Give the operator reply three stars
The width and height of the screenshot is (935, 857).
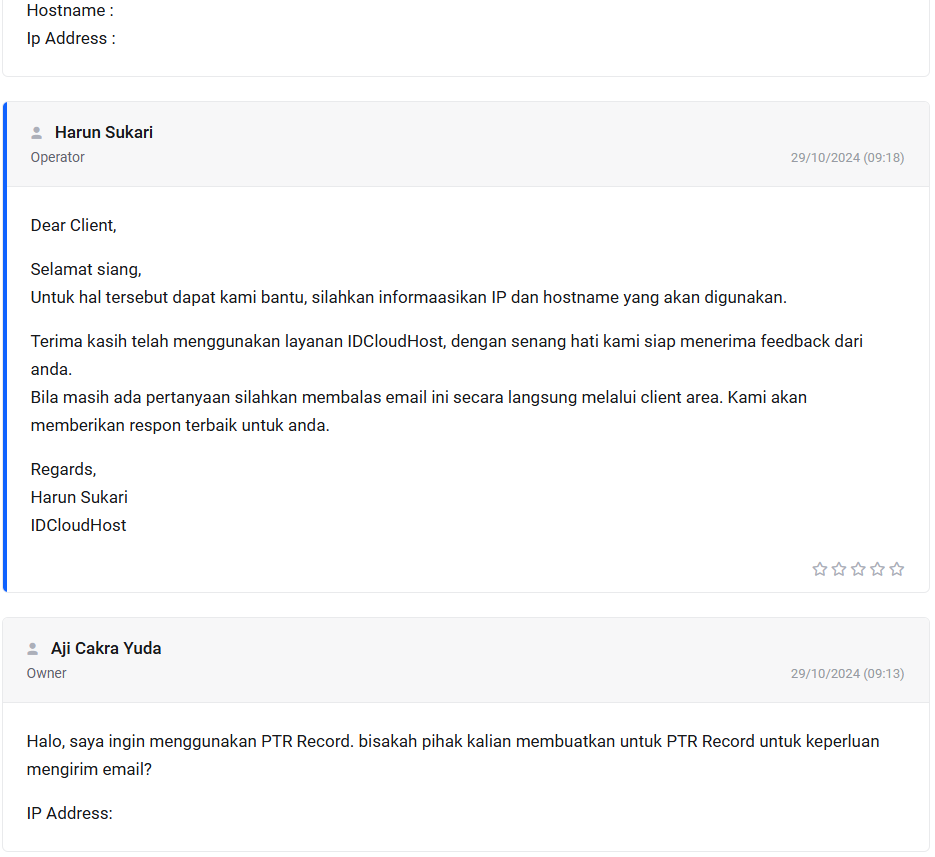[858, 569]
